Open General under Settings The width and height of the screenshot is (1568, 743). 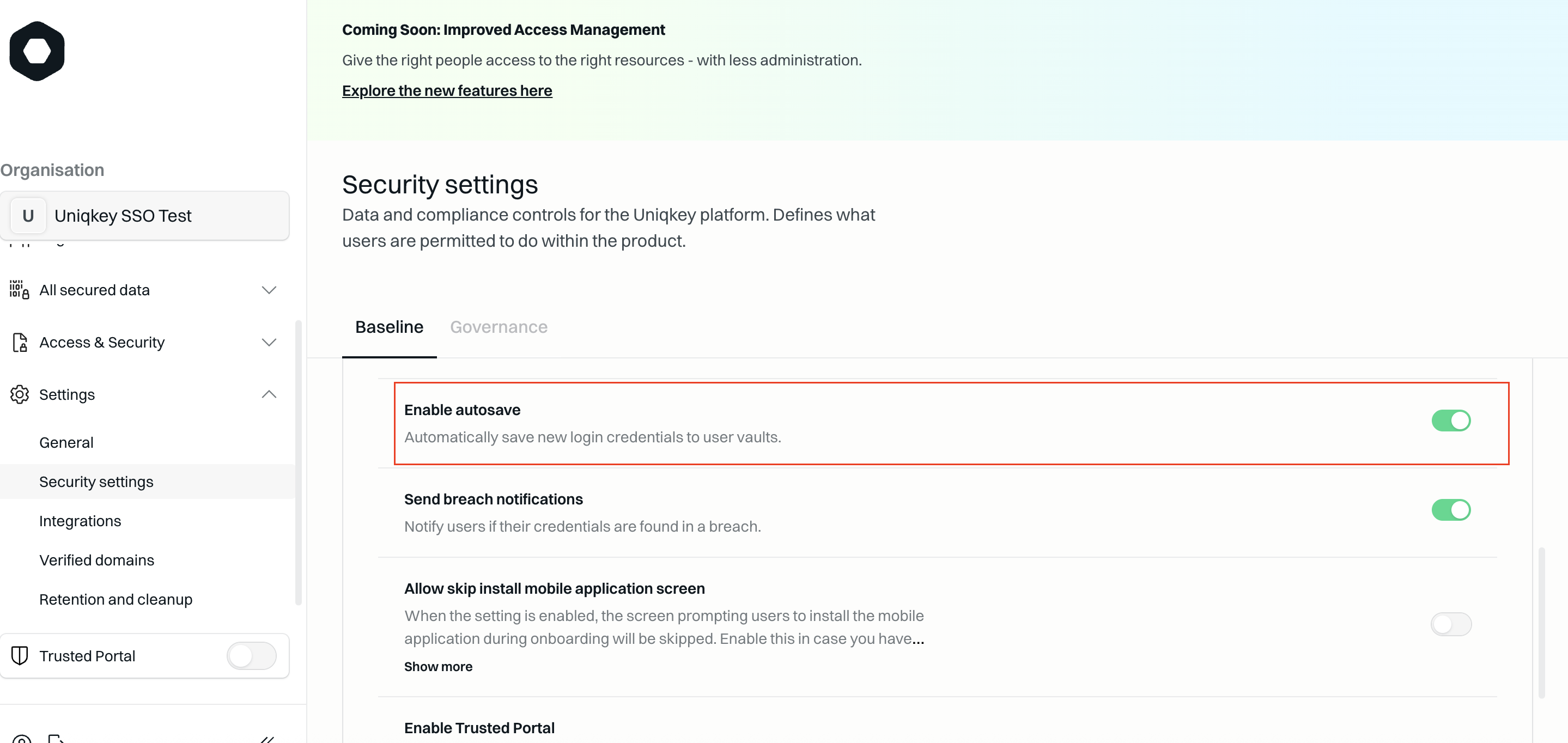(66, 443)
